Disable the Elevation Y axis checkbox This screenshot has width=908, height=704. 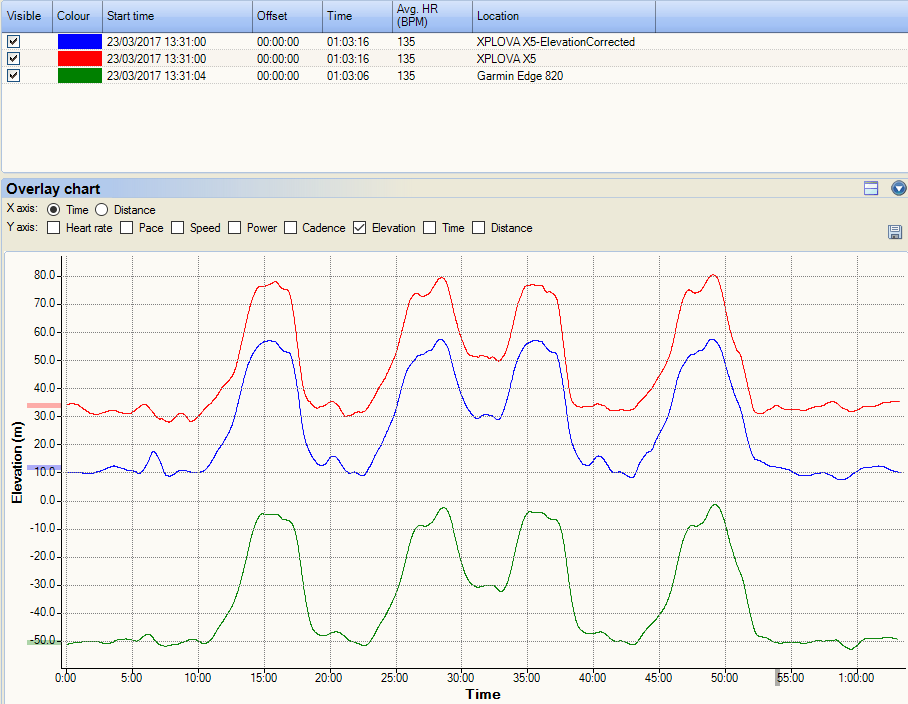[360, 228]
